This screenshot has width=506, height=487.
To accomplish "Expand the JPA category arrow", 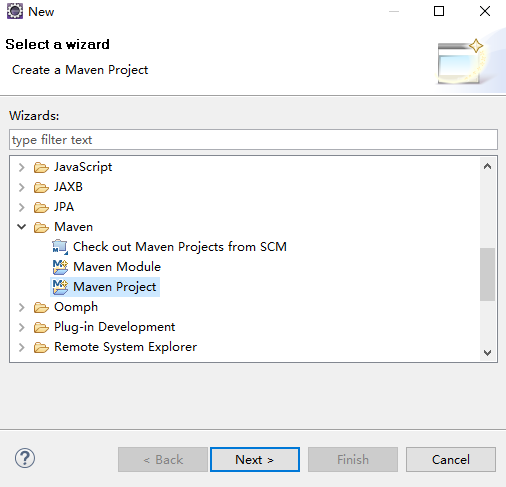I will click(22, 207).
